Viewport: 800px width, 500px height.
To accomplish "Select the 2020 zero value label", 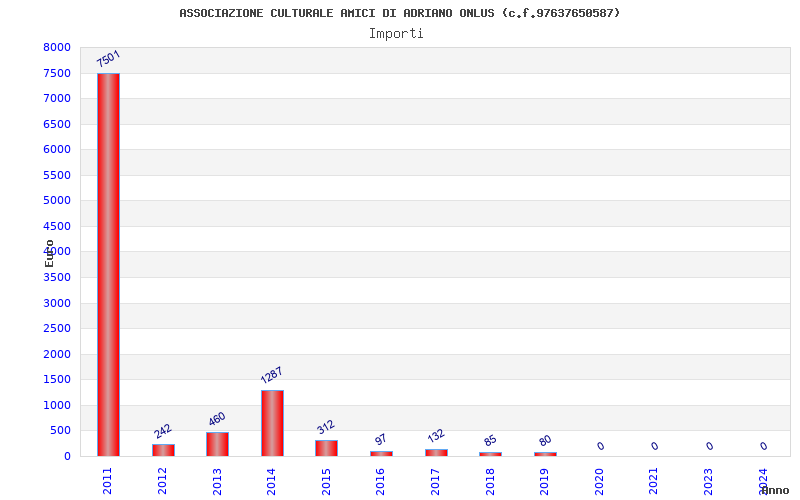I will (x=601, y=446).
